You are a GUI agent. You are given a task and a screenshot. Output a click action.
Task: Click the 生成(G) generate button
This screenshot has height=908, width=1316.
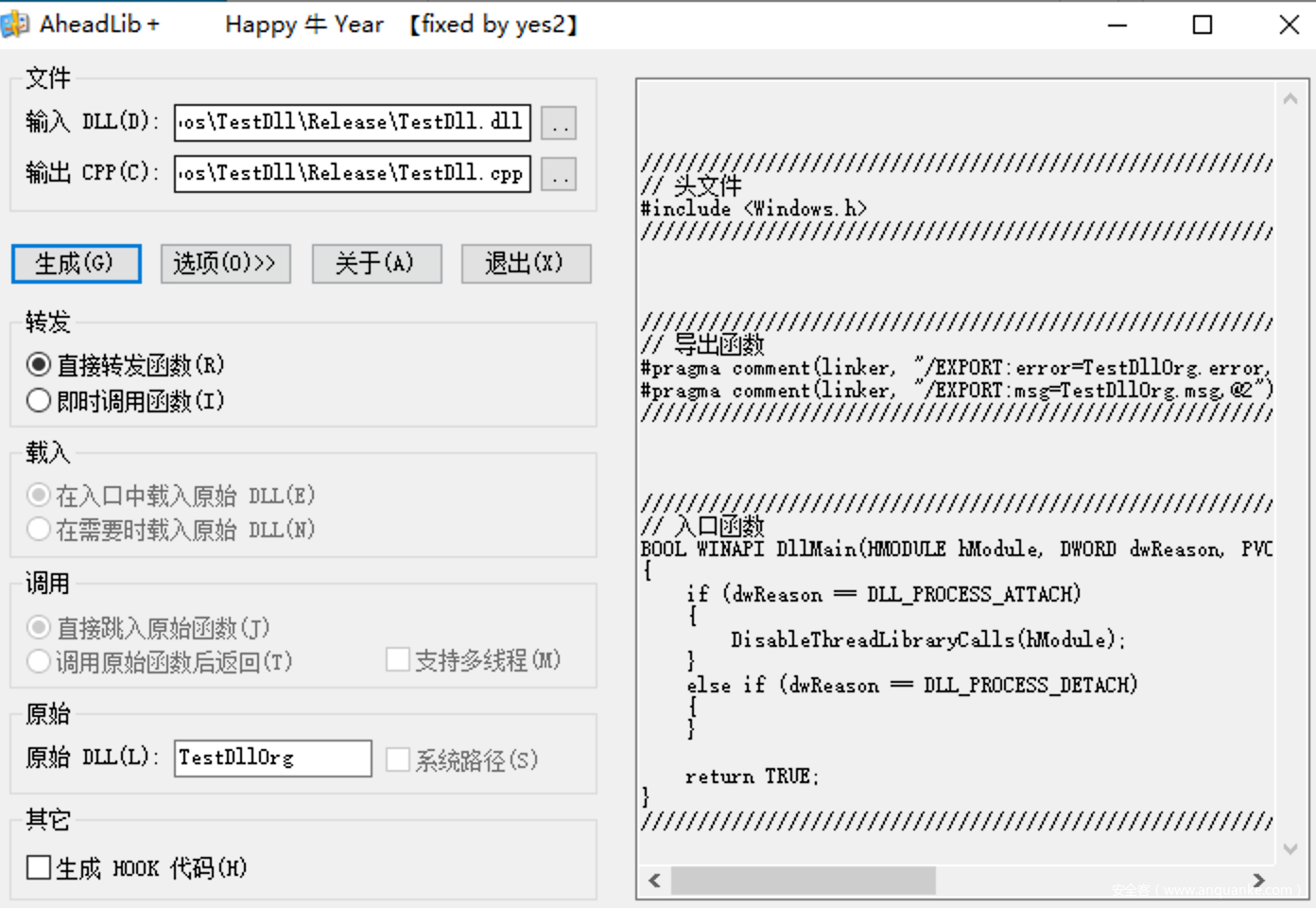coord(77,264)
